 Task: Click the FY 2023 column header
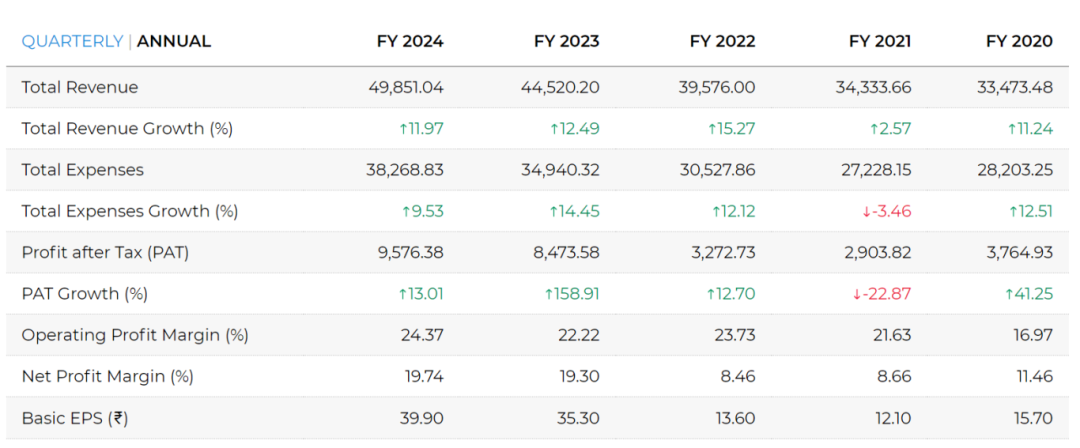pos(566,41)
